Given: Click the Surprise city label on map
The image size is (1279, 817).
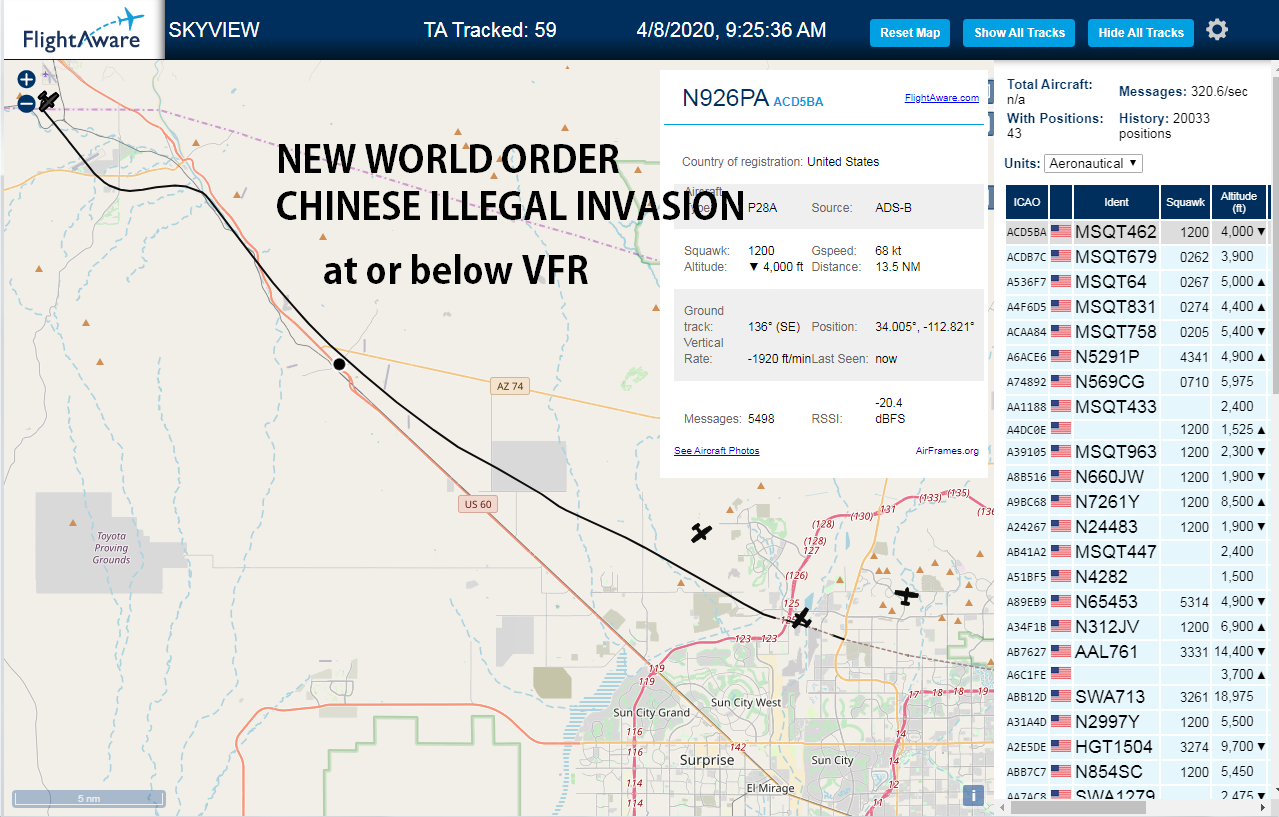Looking at the screenshot, I should point(707,760).
